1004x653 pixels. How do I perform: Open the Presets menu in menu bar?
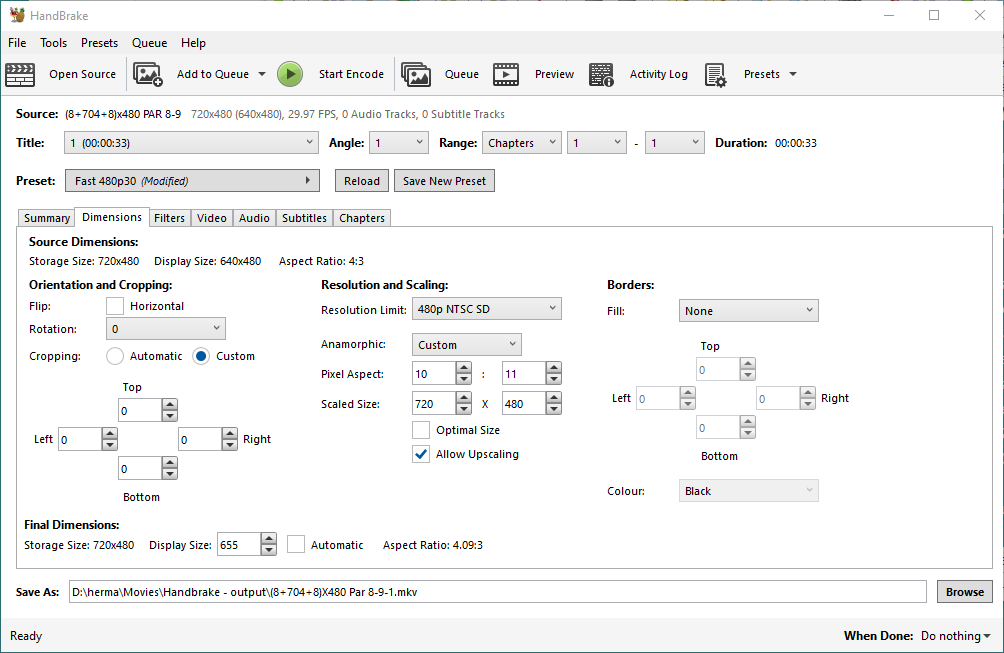(x=99, y=43)
